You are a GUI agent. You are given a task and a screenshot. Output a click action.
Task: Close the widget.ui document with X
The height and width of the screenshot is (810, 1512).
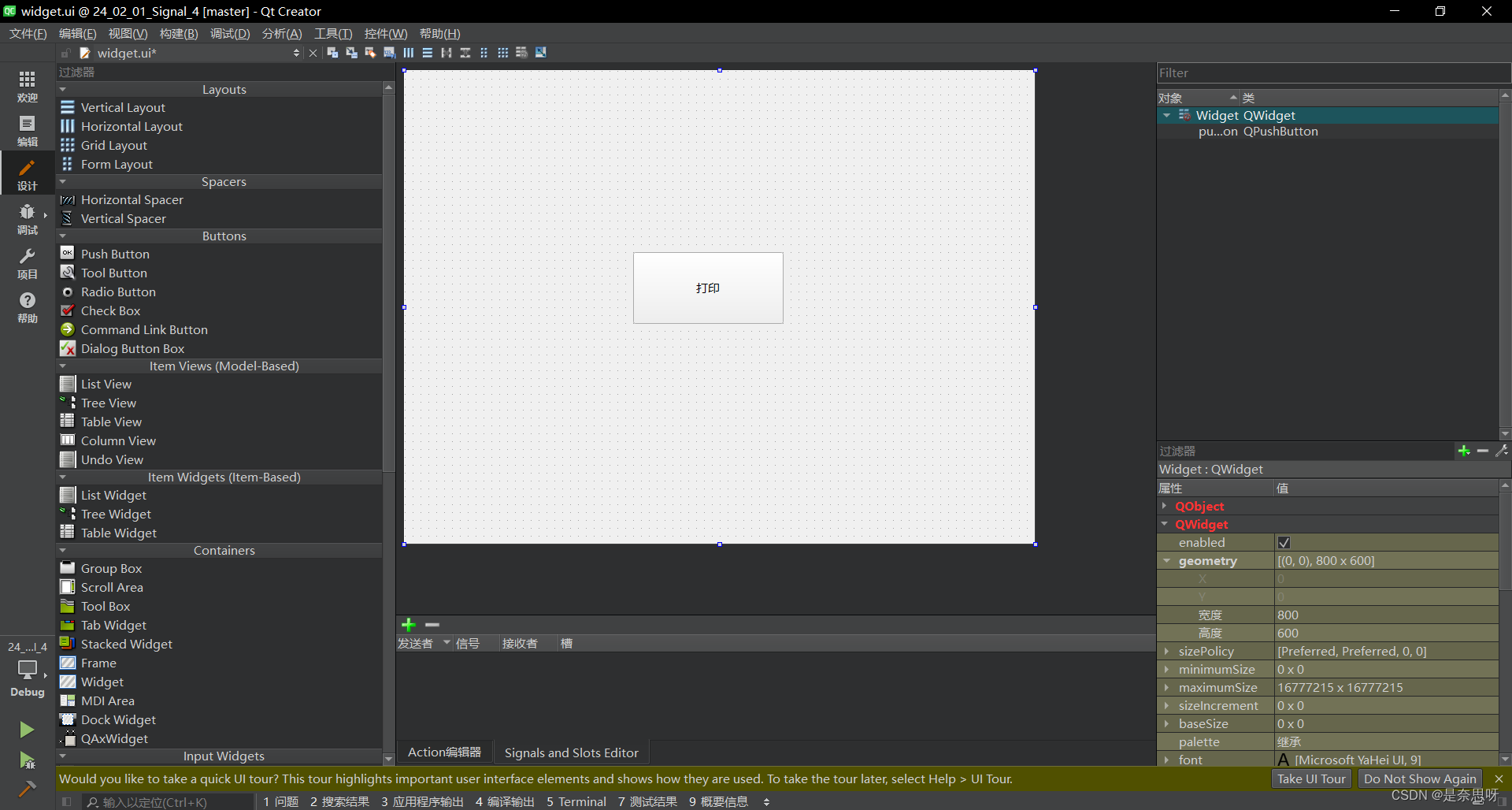(x=313, y=53)
